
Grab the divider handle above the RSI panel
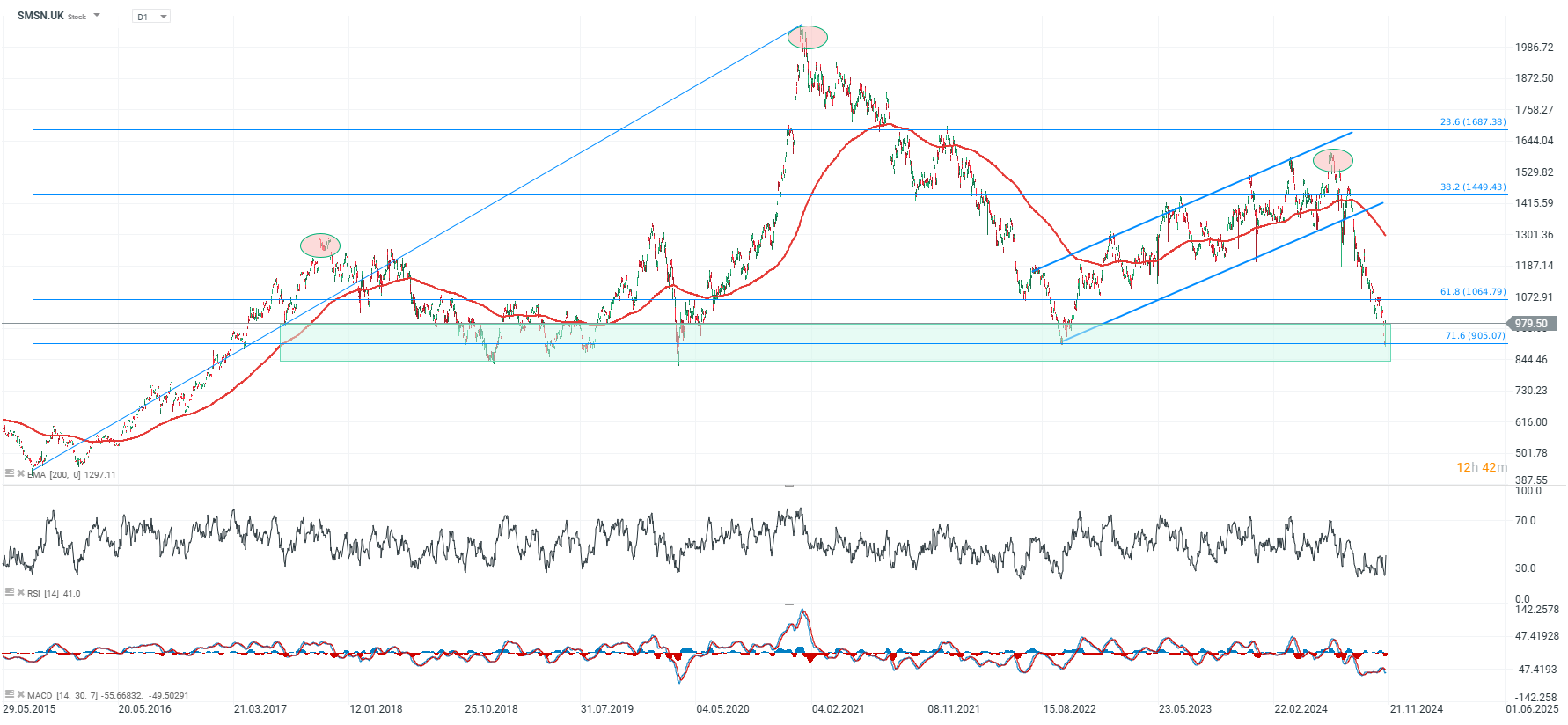789,485
